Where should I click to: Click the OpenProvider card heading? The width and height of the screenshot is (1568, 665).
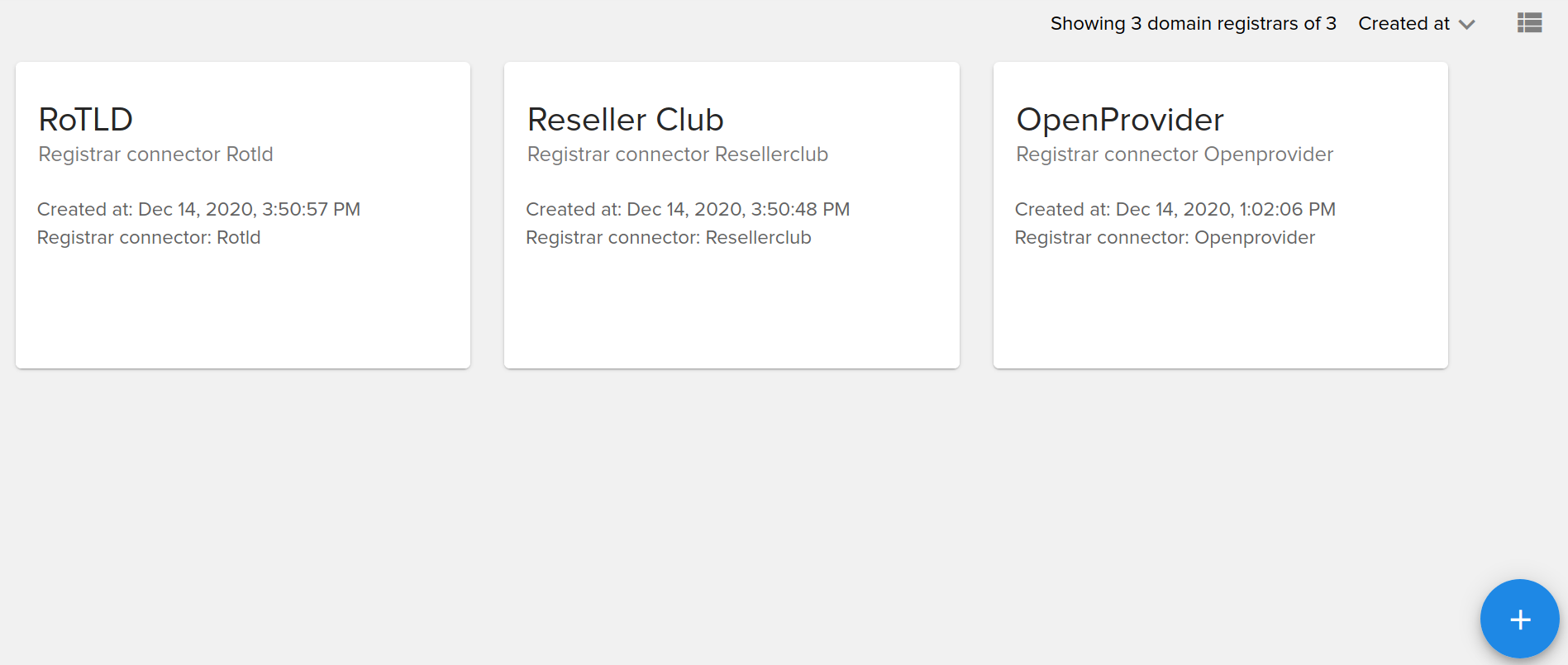1119,120
